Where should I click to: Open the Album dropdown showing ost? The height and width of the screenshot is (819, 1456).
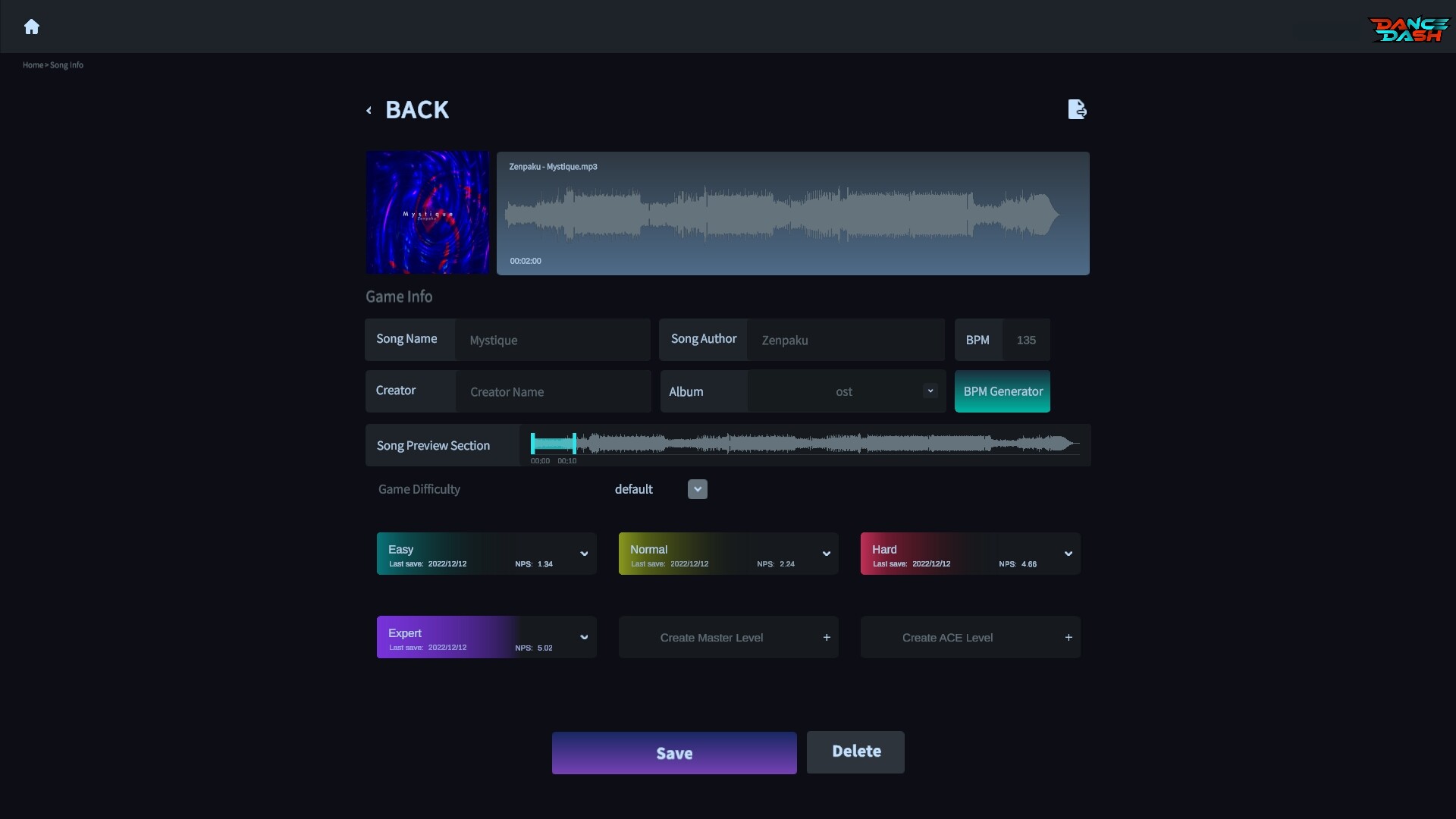coord(929,391)
